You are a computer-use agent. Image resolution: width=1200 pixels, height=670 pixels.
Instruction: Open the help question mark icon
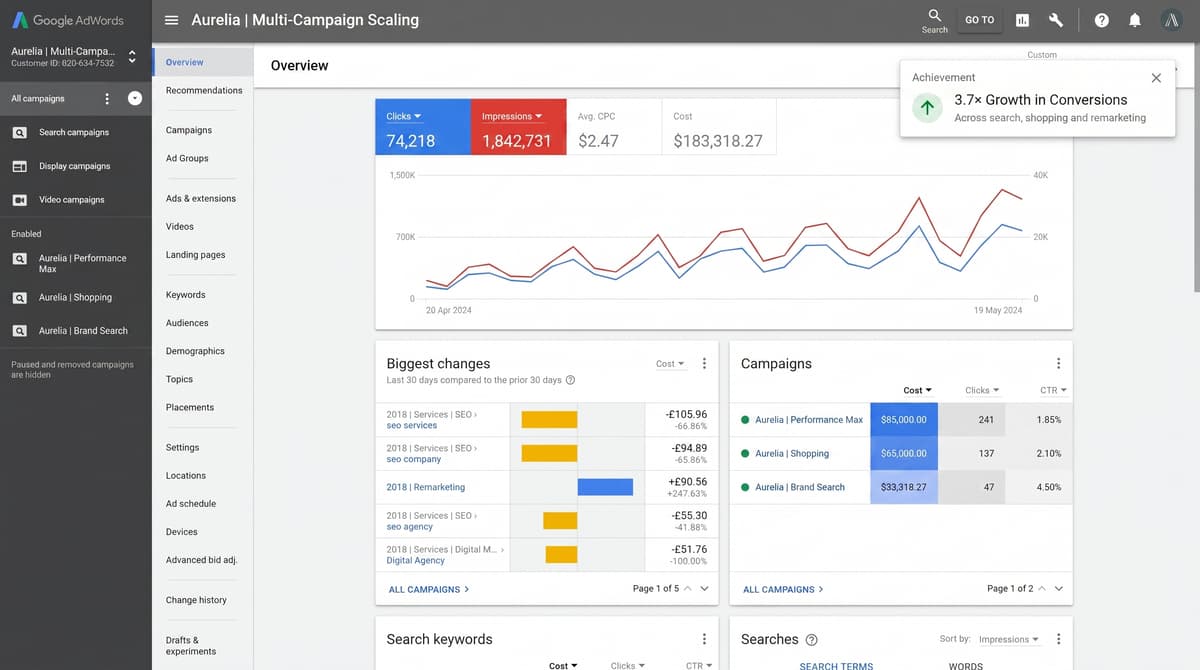1101,20
